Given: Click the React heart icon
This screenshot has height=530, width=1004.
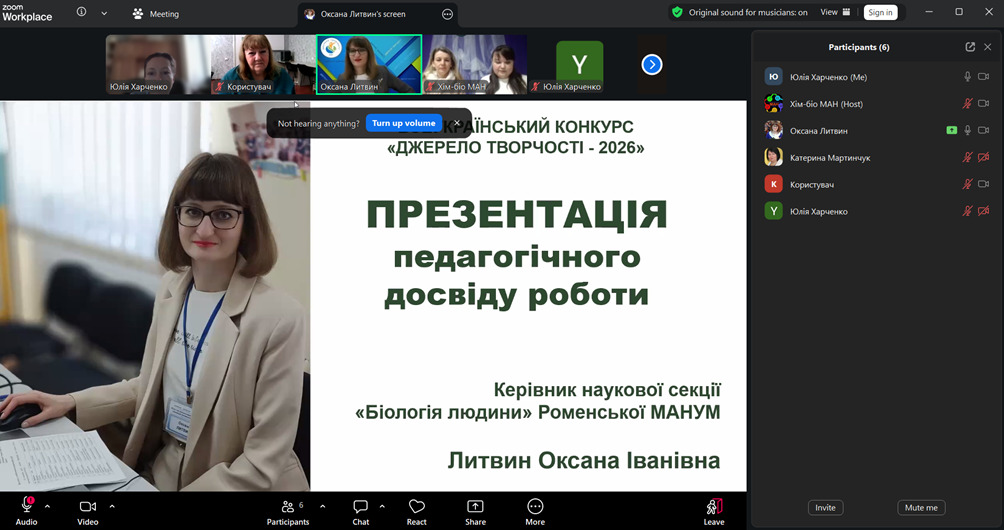Looking at the screenshot, I should (417, 510).
